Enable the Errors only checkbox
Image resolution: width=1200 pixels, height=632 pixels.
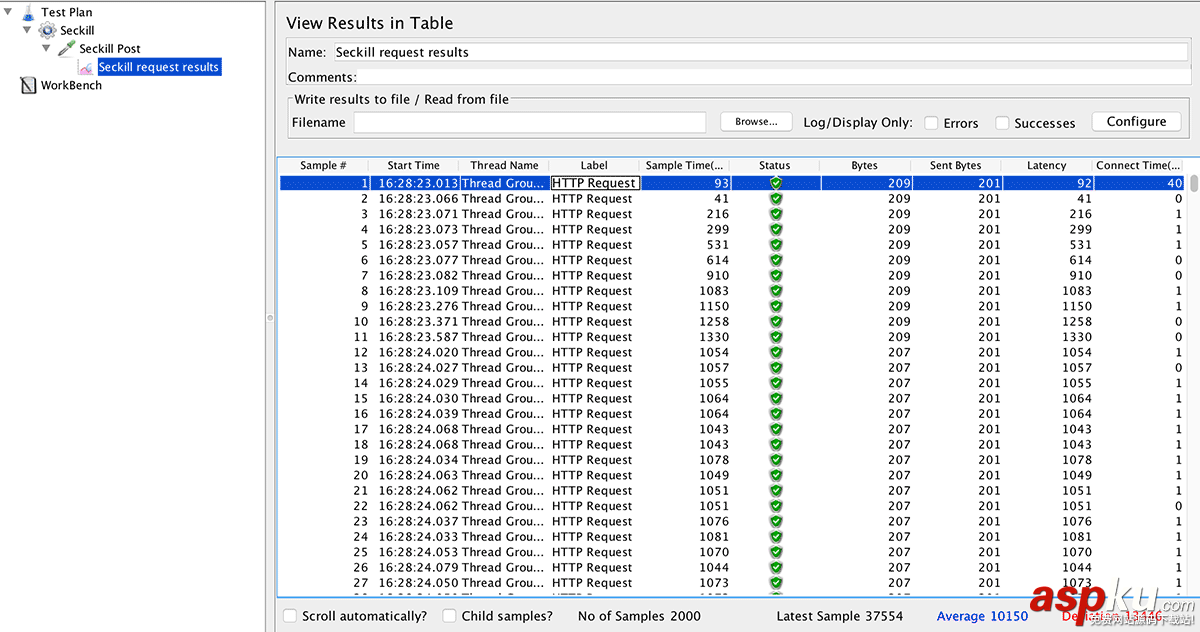pyautogui.click(x=931, y=123)
